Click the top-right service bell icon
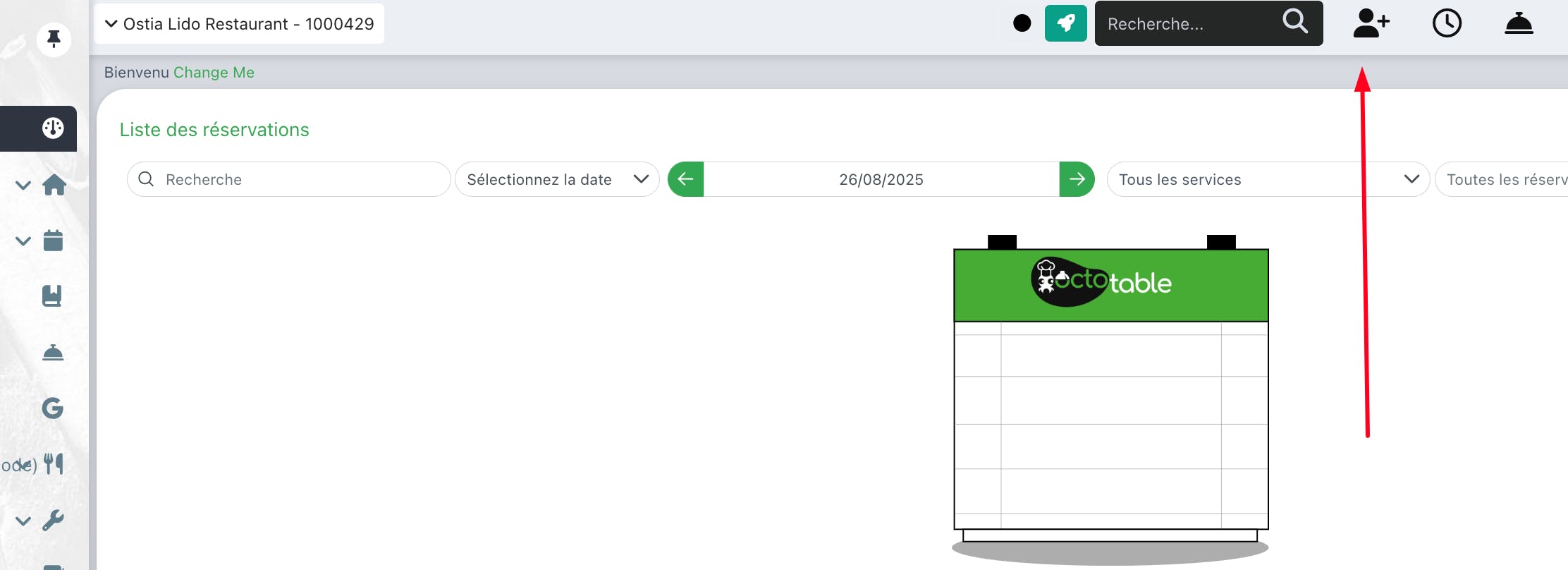Image resolution: width=1568 pixels, height=570 pixels. (1519, 23)
